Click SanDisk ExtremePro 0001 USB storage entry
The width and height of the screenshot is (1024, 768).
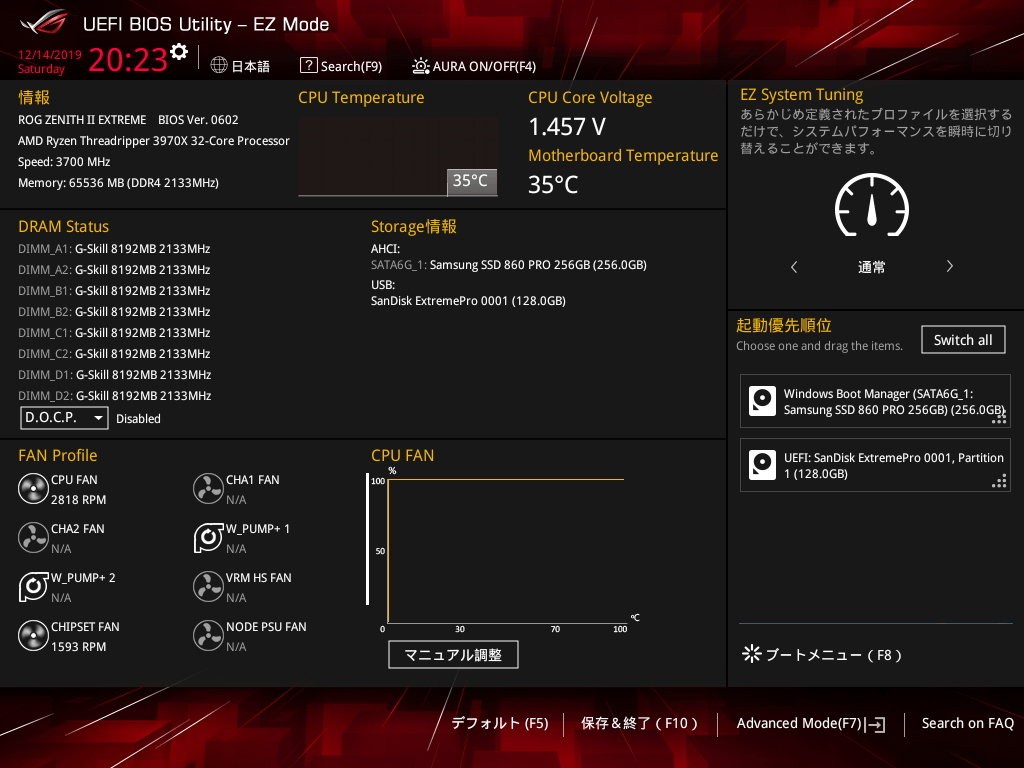coord(468,300)
